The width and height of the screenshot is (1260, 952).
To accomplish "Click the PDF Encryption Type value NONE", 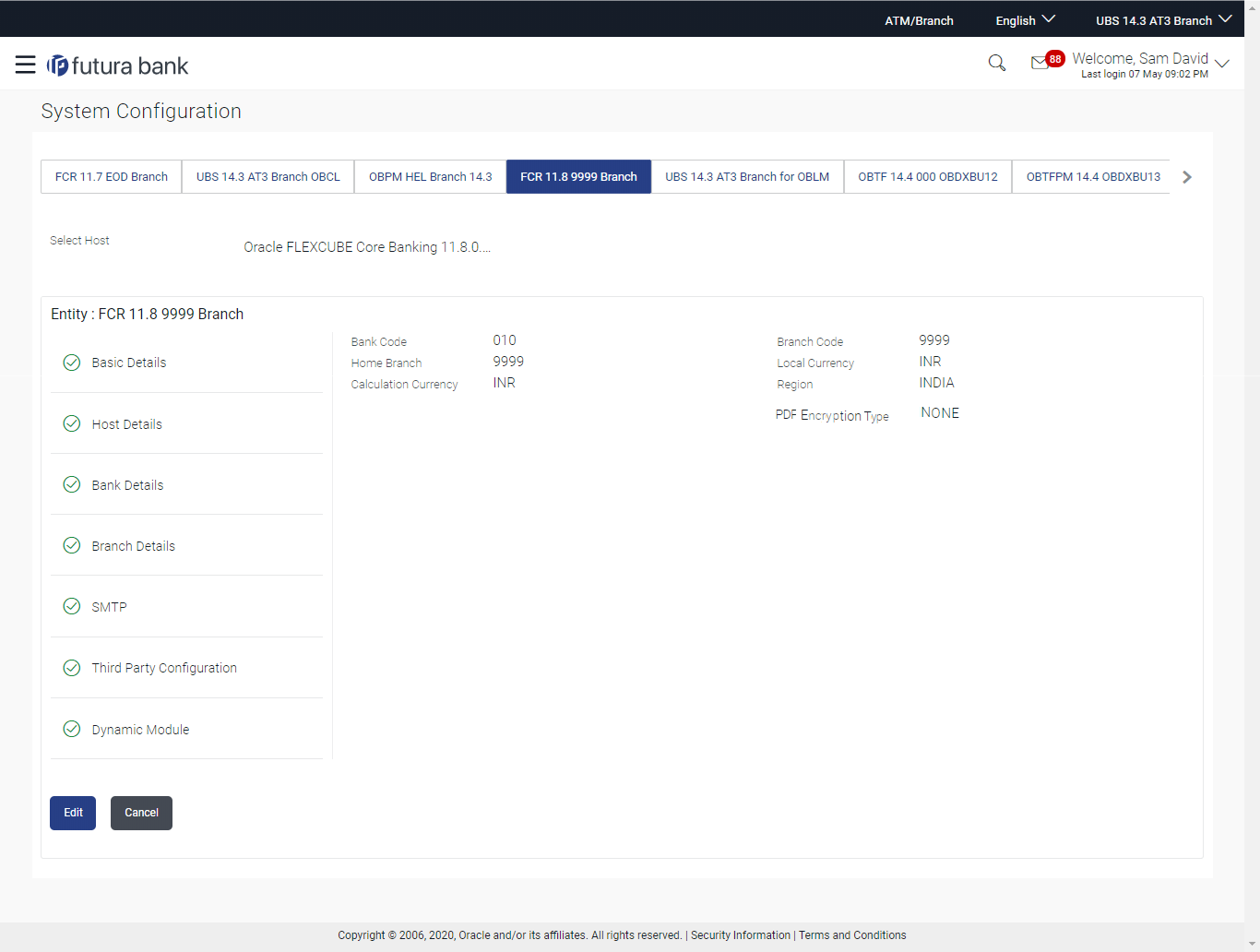I will coord(940,413).
